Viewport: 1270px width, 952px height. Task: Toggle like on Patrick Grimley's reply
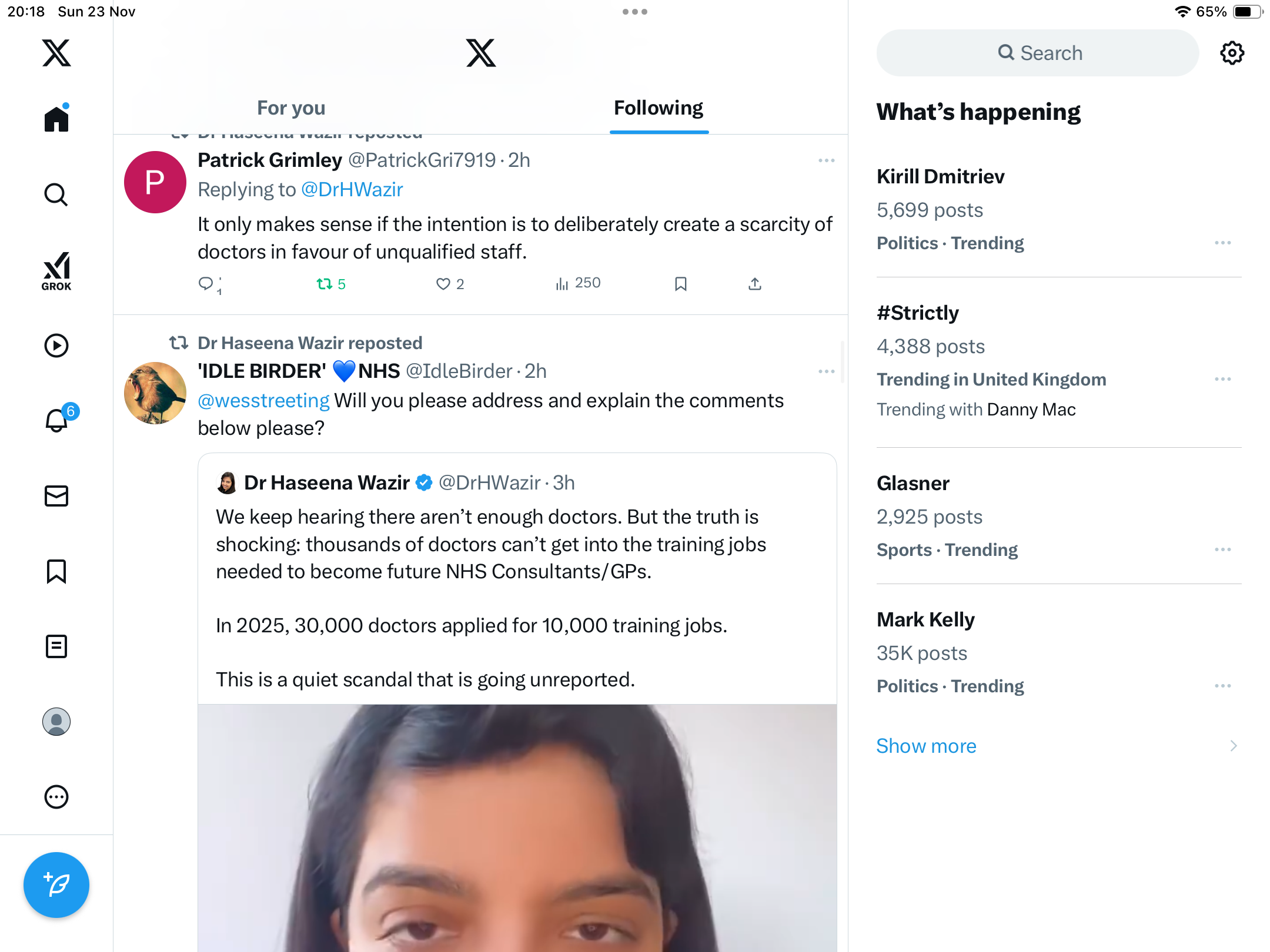tap(443, 284)
